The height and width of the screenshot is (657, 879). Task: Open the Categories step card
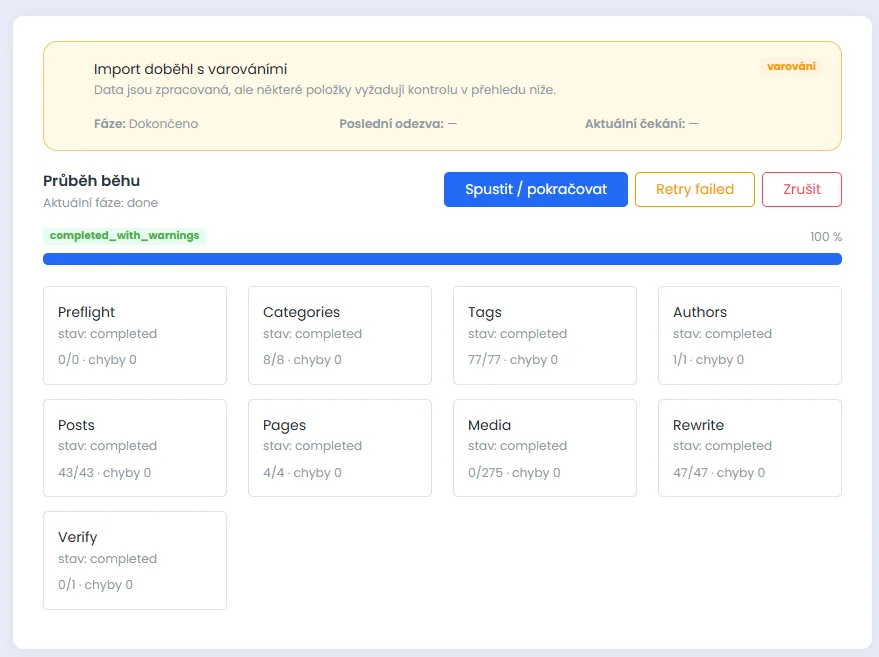[340, 335]
